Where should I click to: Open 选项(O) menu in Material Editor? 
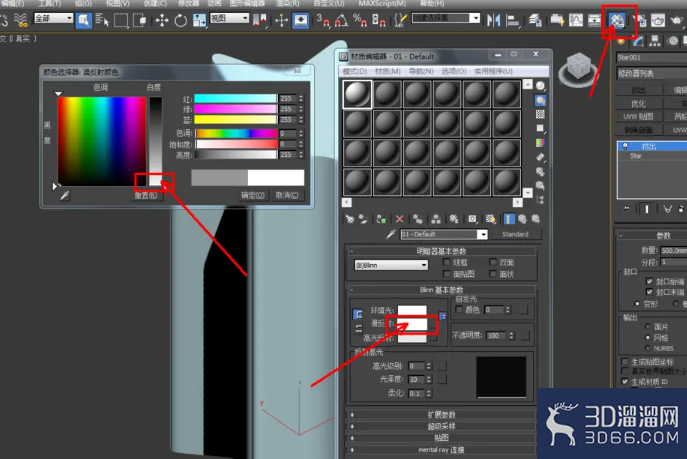coord(454,71)
